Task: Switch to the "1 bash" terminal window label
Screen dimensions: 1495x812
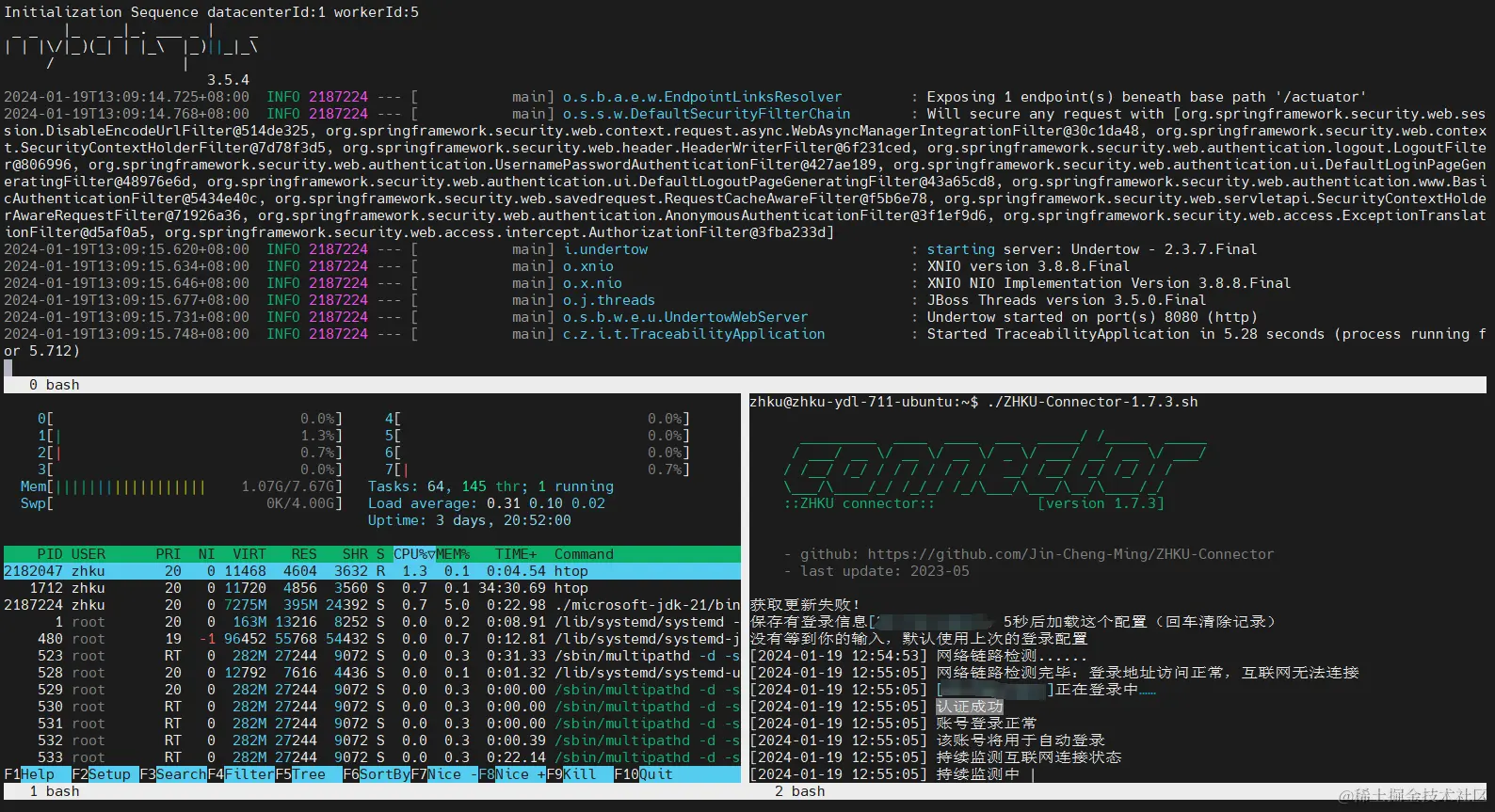Action: 54,791
